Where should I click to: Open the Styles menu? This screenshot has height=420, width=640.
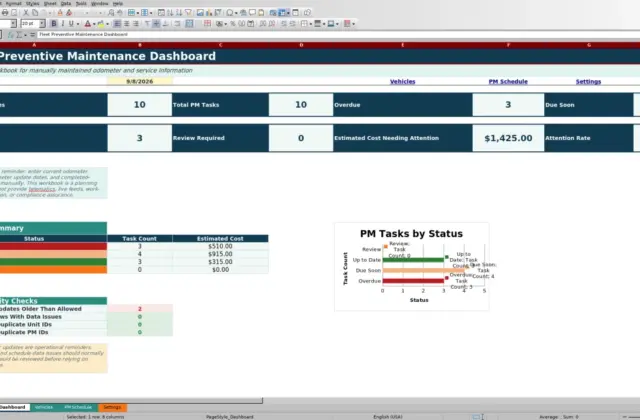(x=33, y=3)
